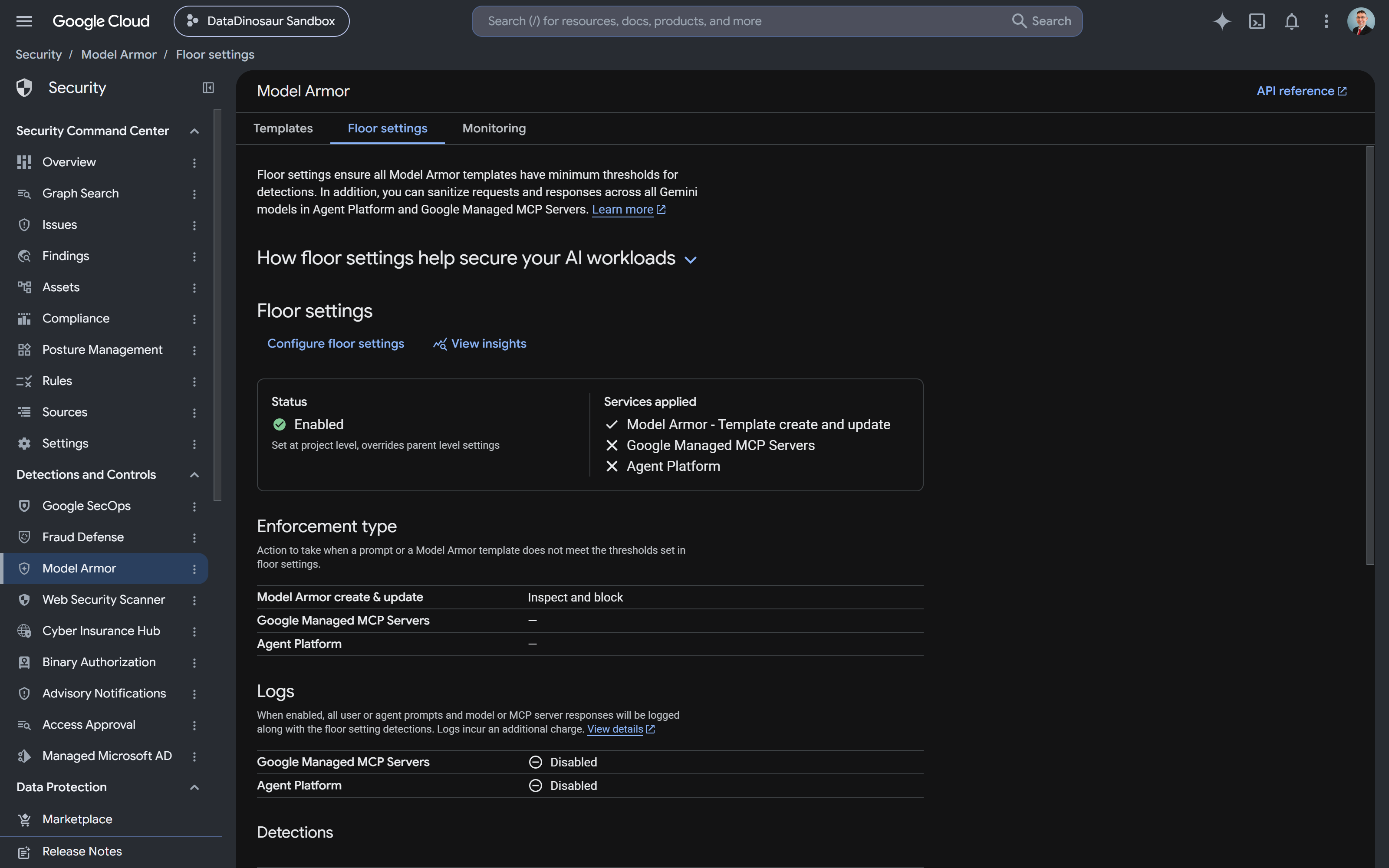
Task: Click the sidebar vertical scrollbar
Action: [217, 304]
